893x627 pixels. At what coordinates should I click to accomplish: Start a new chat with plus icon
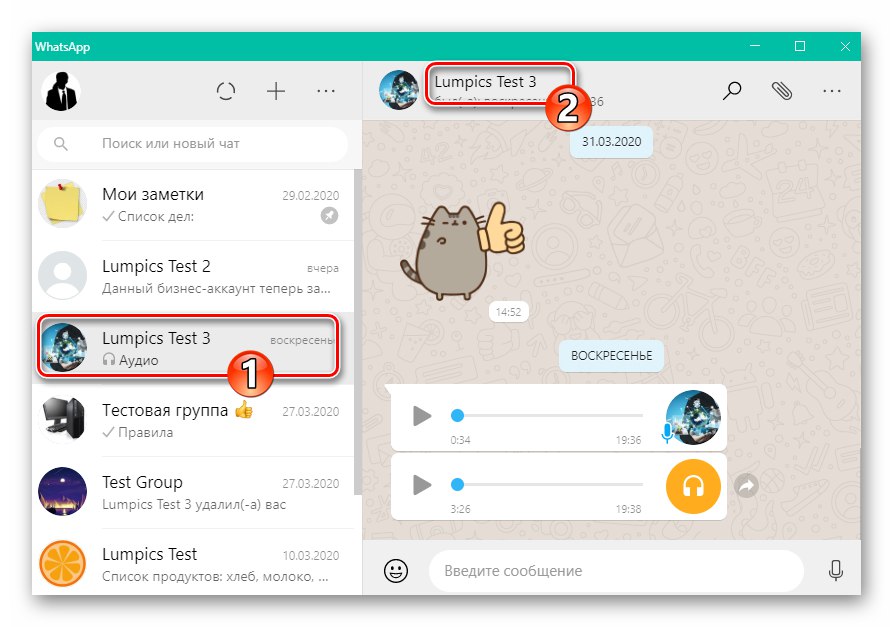276,91
